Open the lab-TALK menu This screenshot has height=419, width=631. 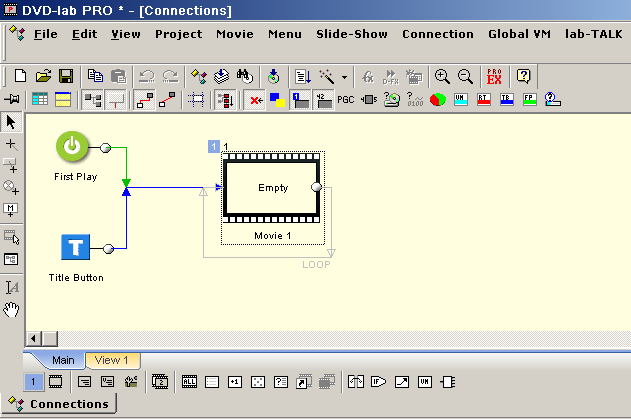click(x=594, y=34)
